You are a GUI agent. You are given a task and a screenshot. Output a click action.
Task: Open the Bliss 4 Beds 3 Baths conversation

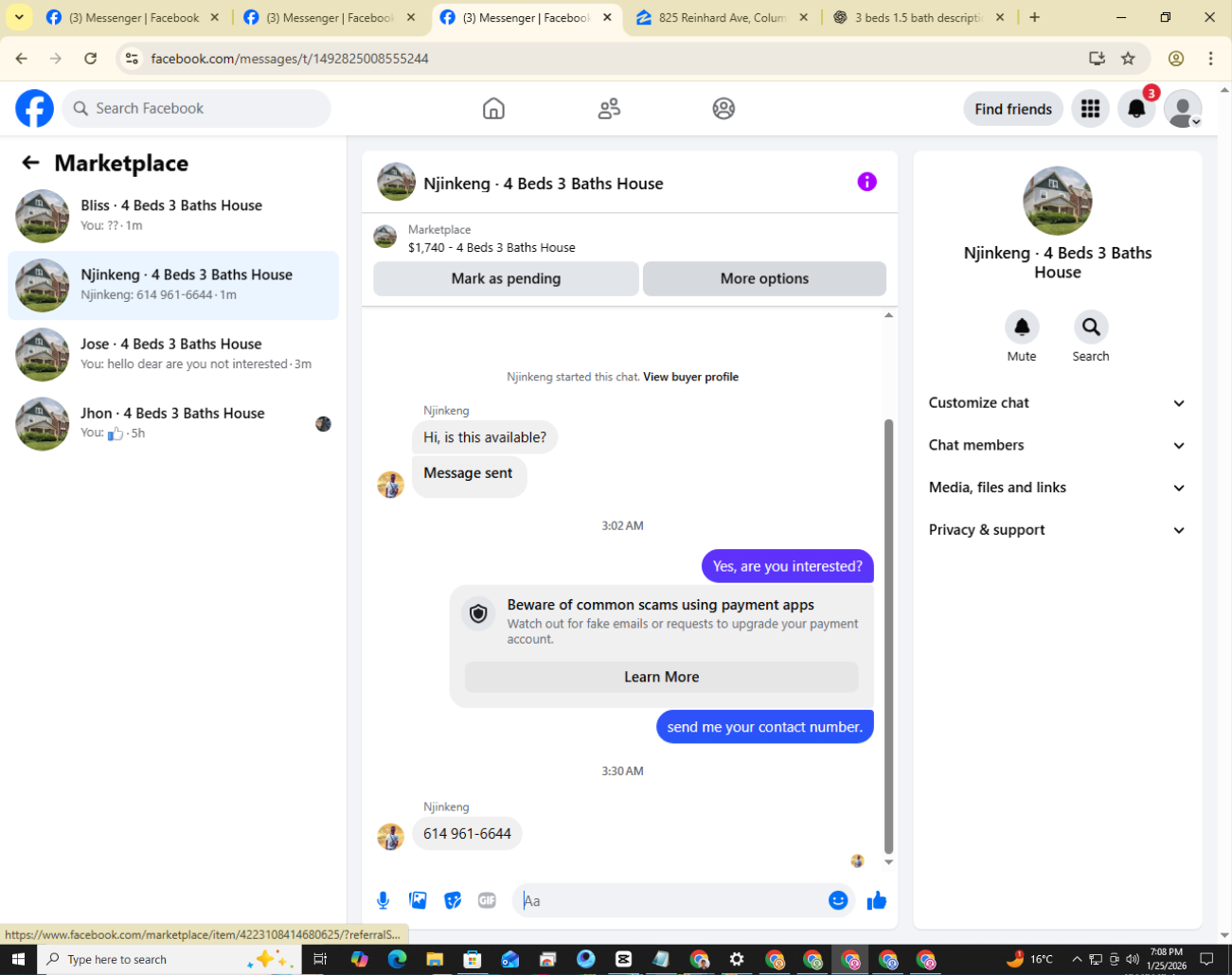173,216
